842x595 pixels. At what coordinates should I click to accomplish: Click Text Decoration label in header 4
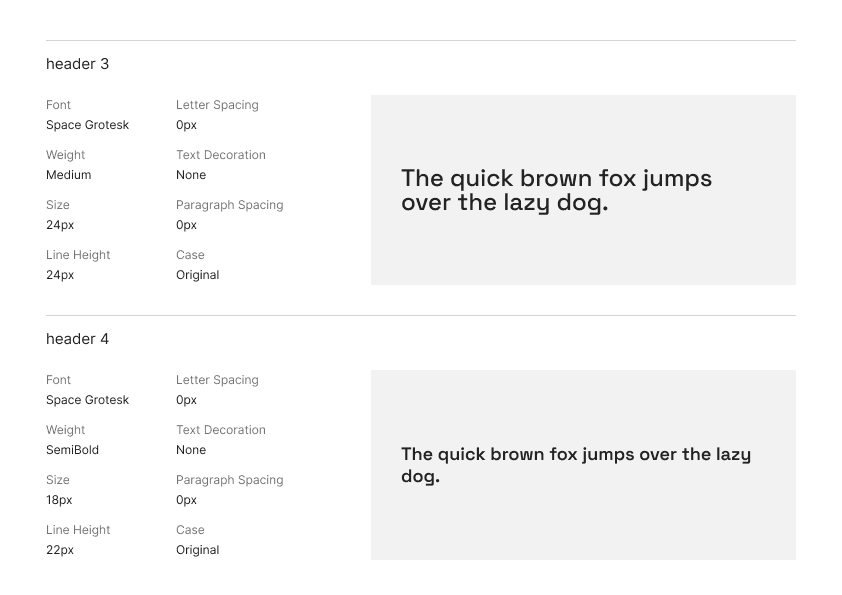(221, 430)
